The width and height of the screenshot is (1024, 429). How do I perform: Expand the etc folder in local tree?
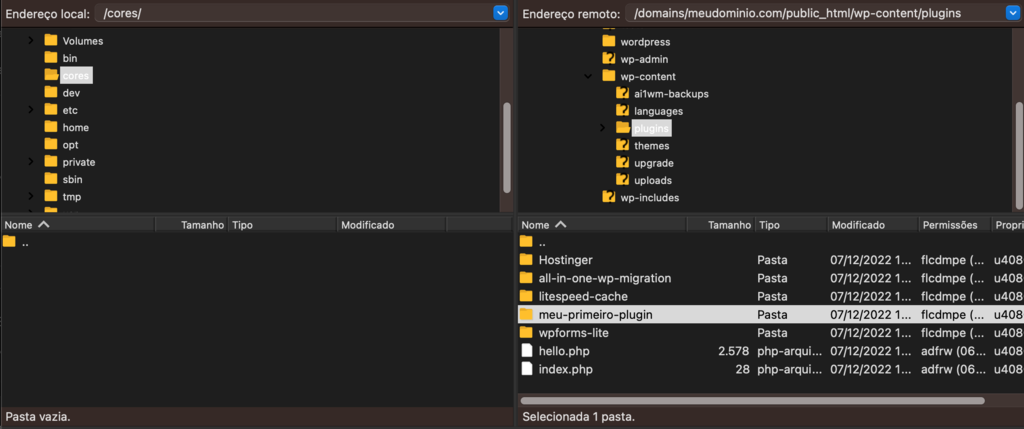[30, 110]
